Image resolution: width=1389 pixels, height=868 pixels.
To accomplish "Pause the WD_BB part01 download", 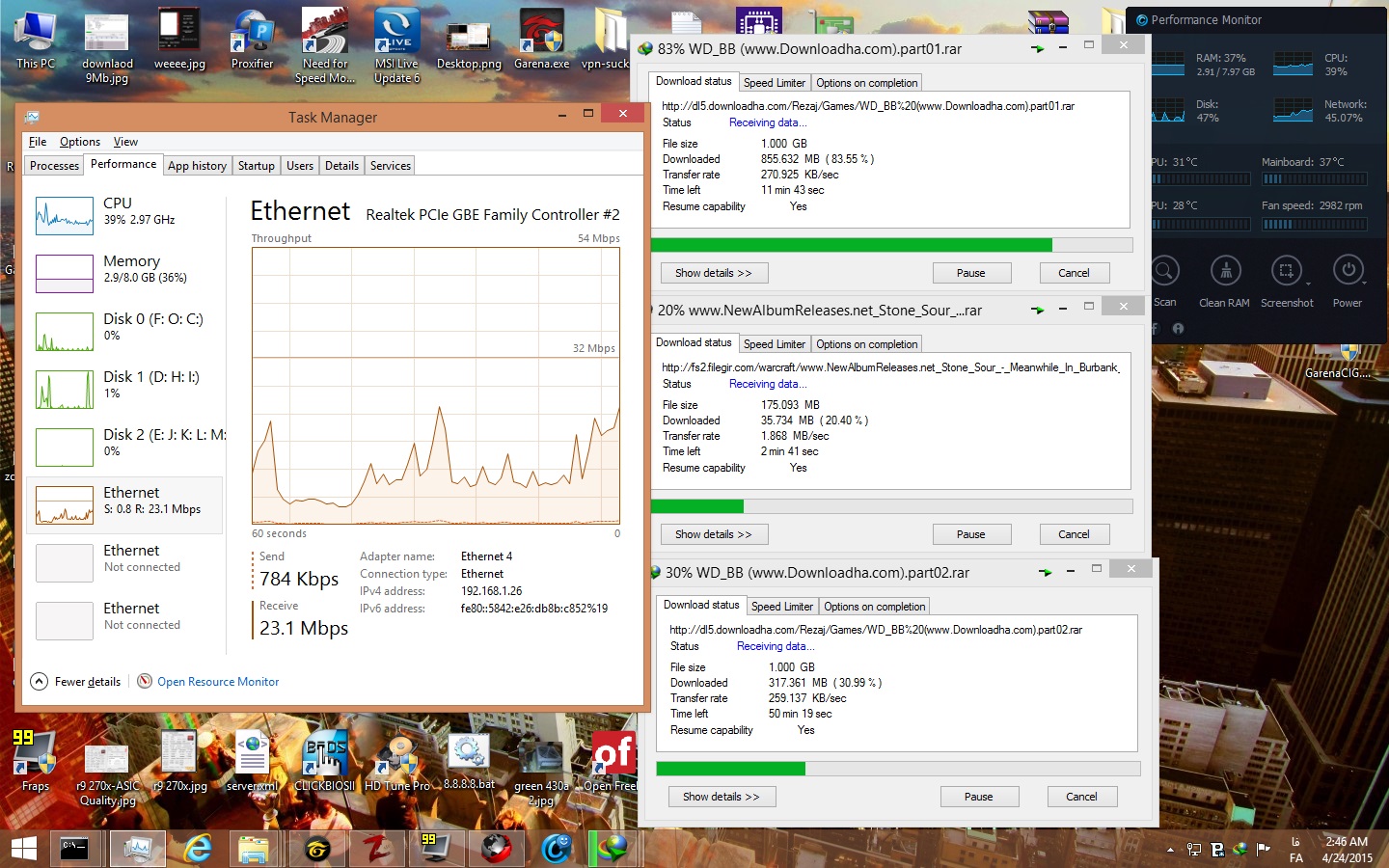I will [x=971, y=273].
